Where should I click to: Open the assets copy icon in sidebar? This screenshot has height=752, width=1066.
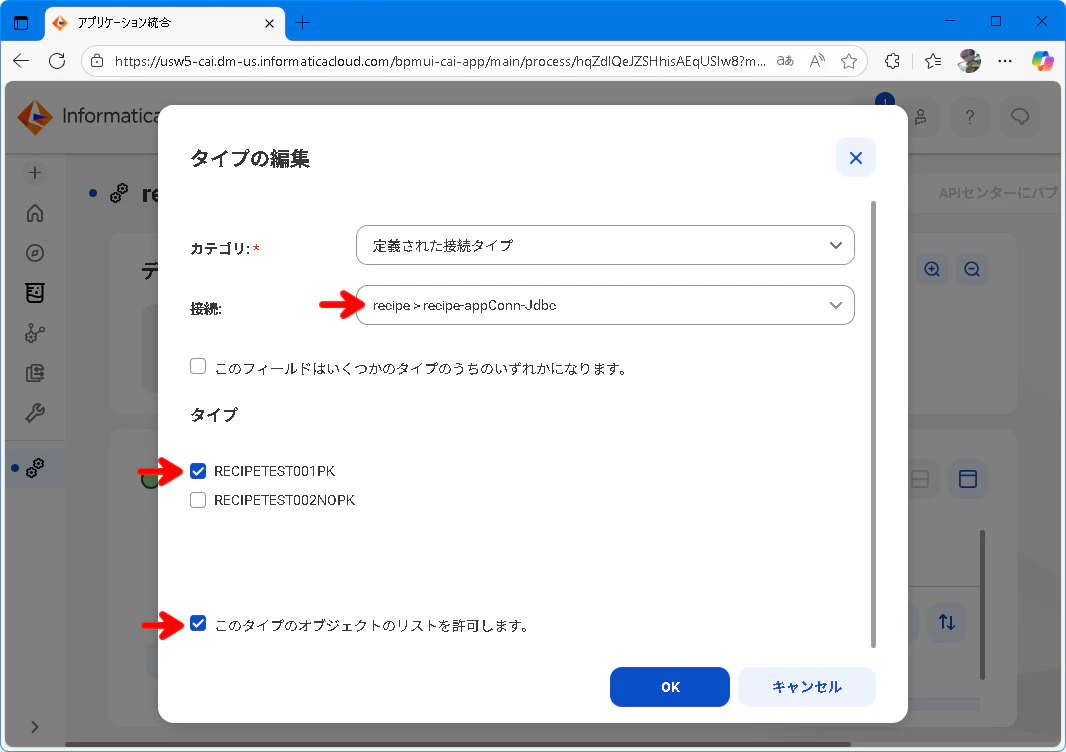point(35,373)
